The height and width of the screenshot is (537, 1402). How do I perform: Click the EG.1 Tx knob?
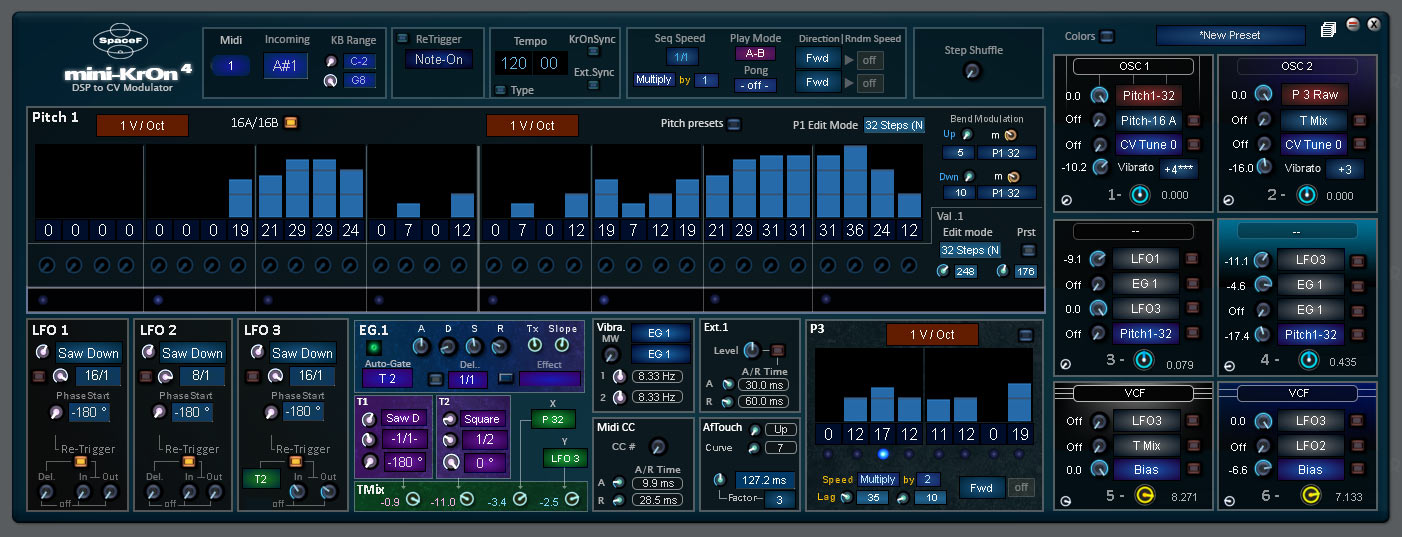click(533, 345)
